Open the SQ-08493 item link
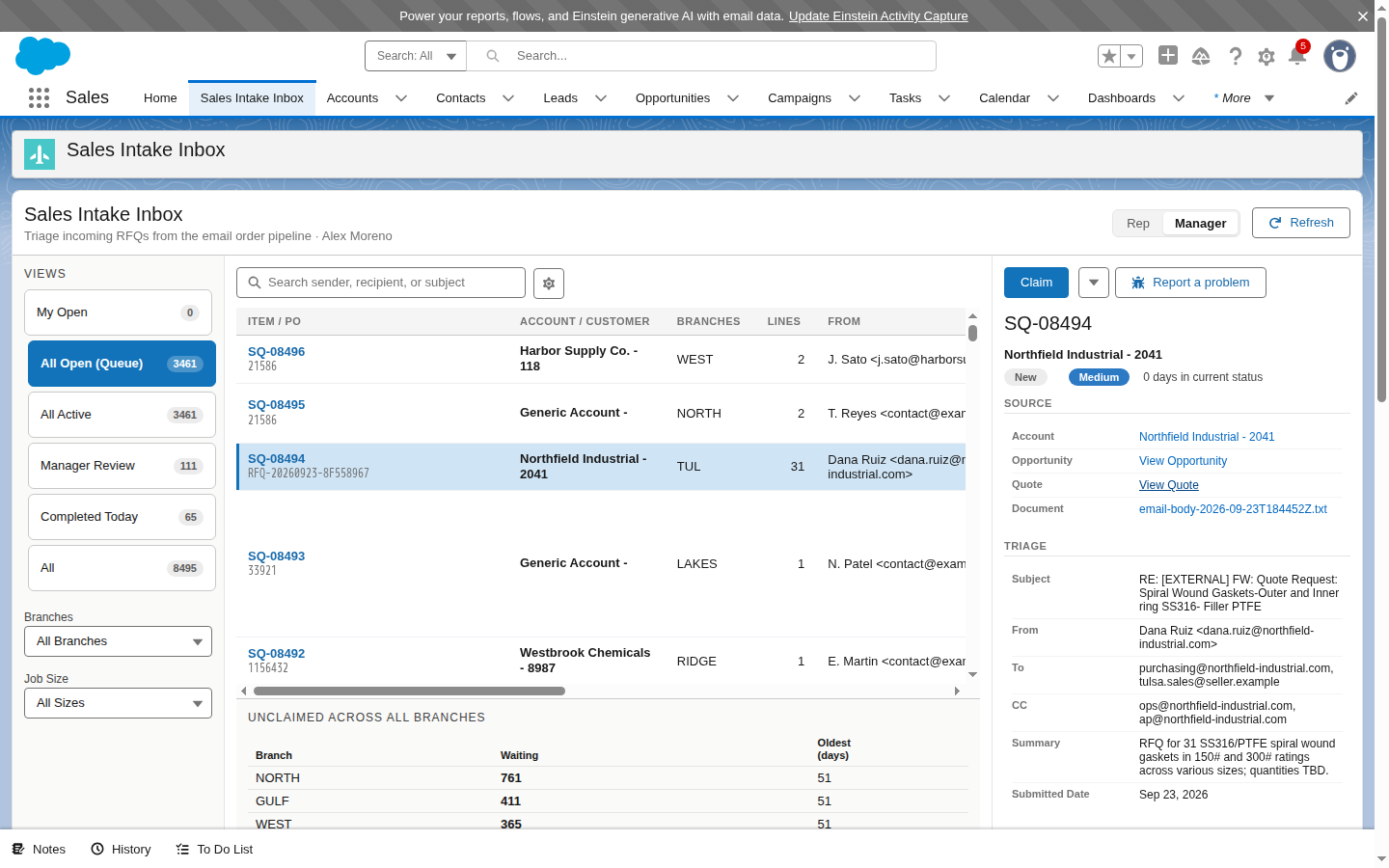 pos(276,556)
